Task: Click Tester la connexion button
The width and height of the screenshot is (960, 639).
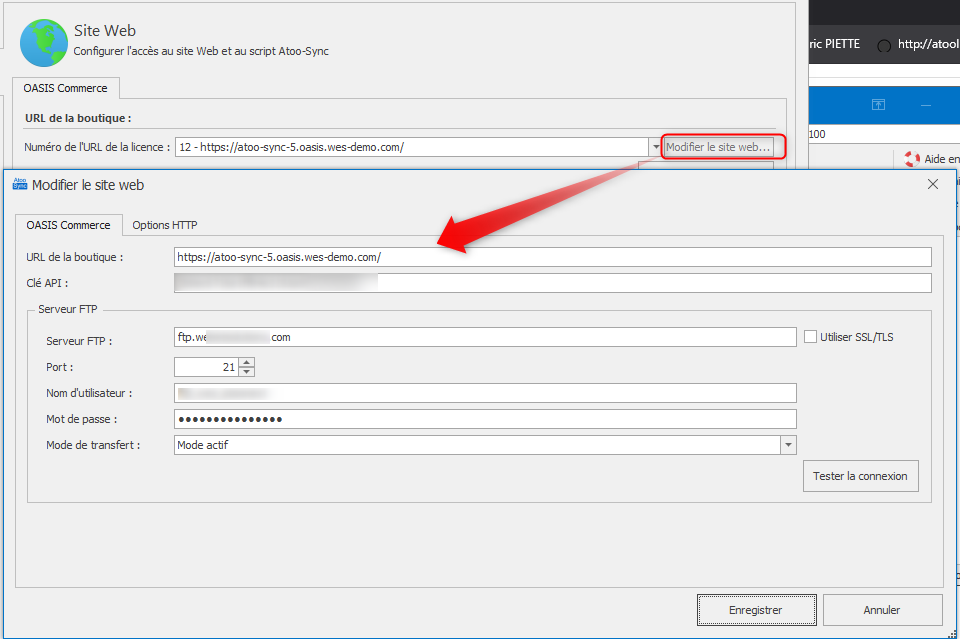Action: (860, 476)
